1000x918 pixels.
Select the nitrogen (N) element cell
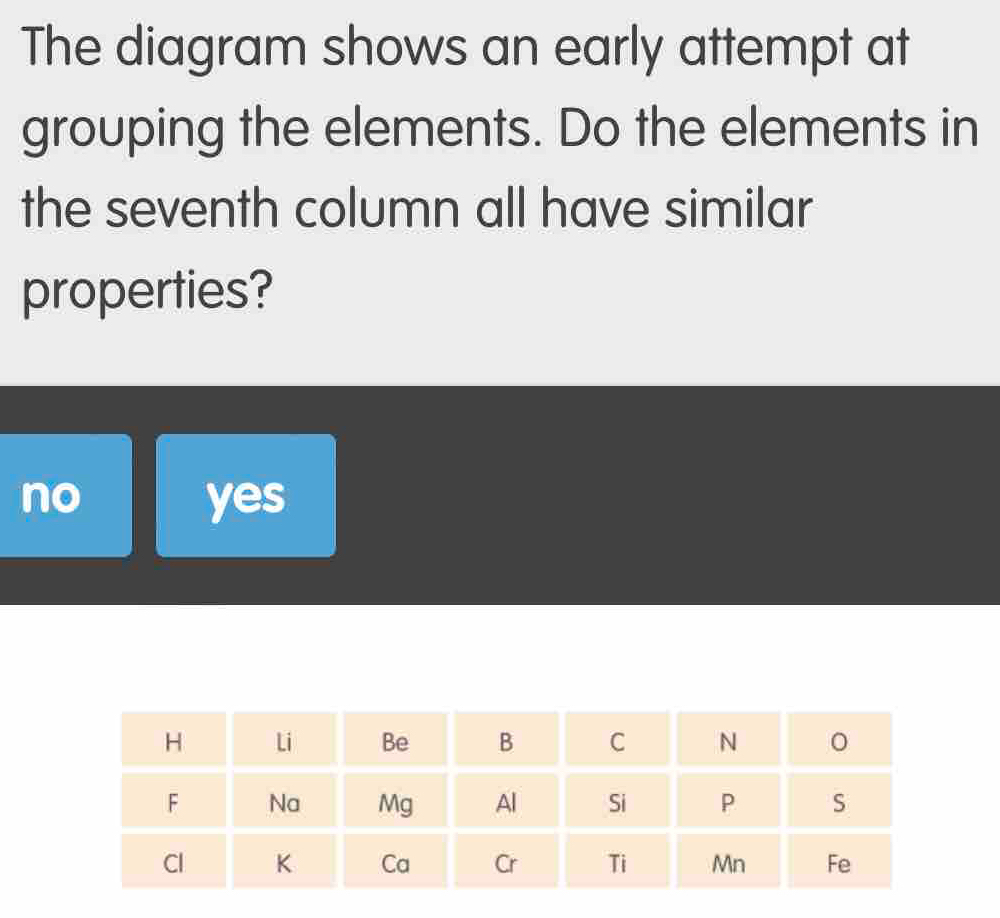pyautogui.click(x=727, y=742)
